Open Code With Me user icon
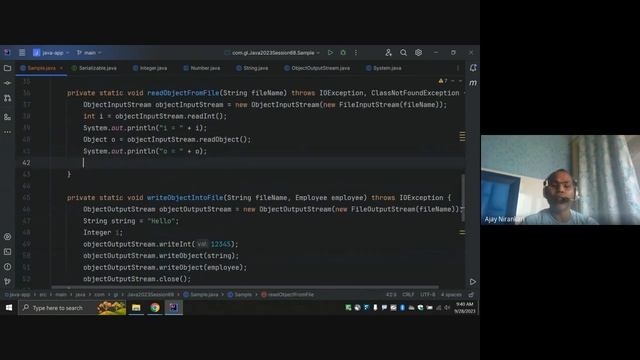Image resolution: width=640 pixels, height=360 pixels. (x=389, y=53)
